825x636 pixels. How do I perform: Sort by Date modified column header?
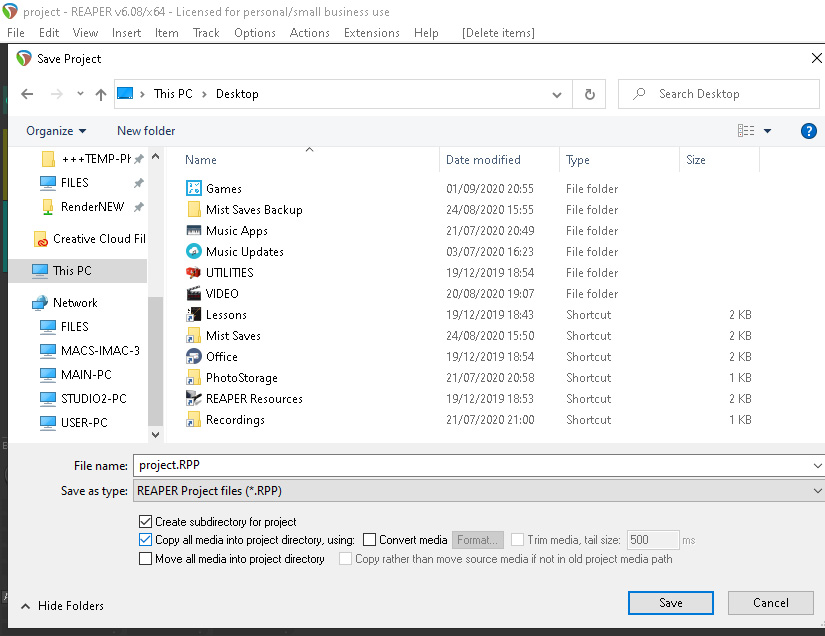[x=484, y=160]
